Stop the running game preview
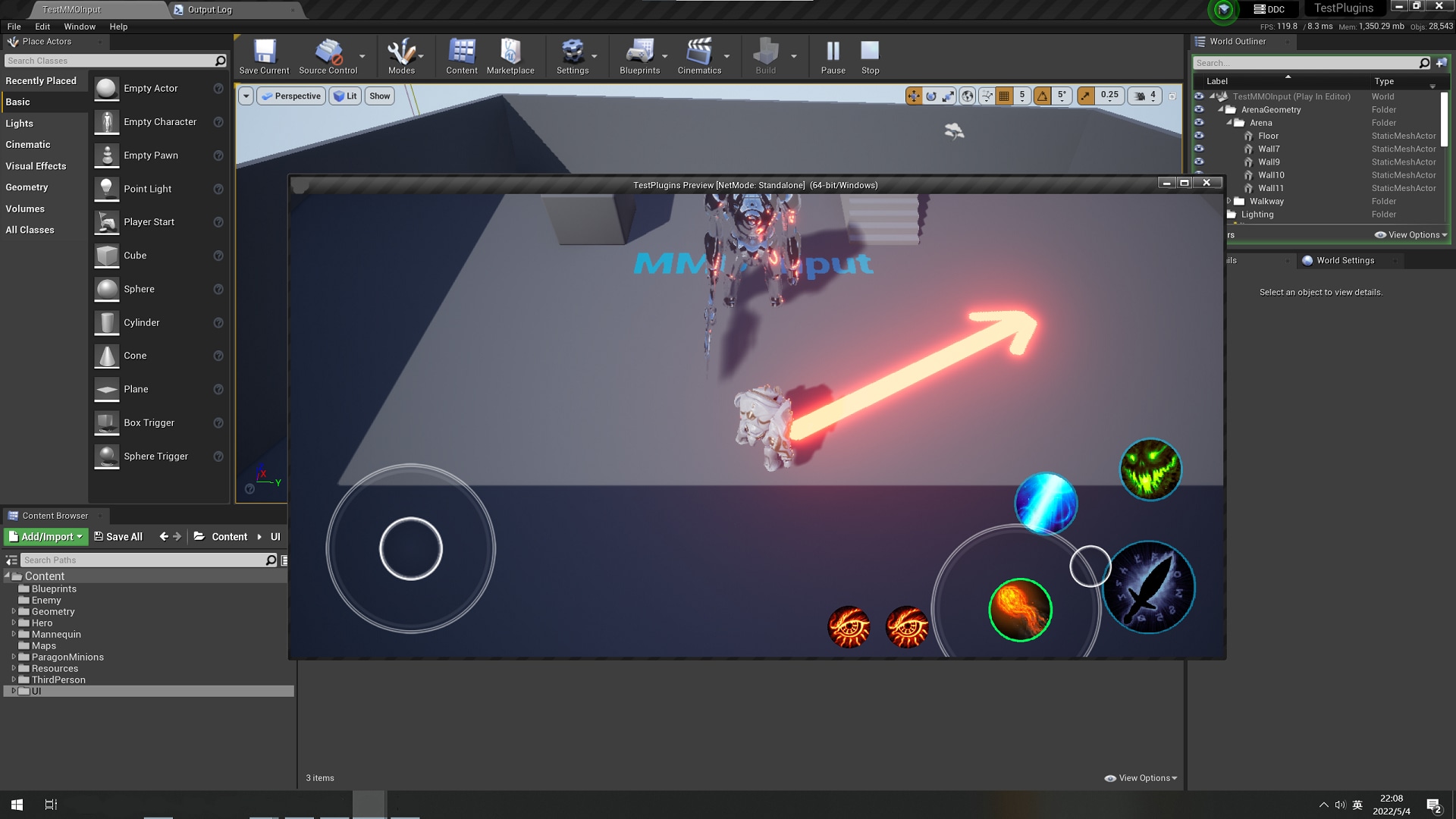1456x819 pixels. 869,55
